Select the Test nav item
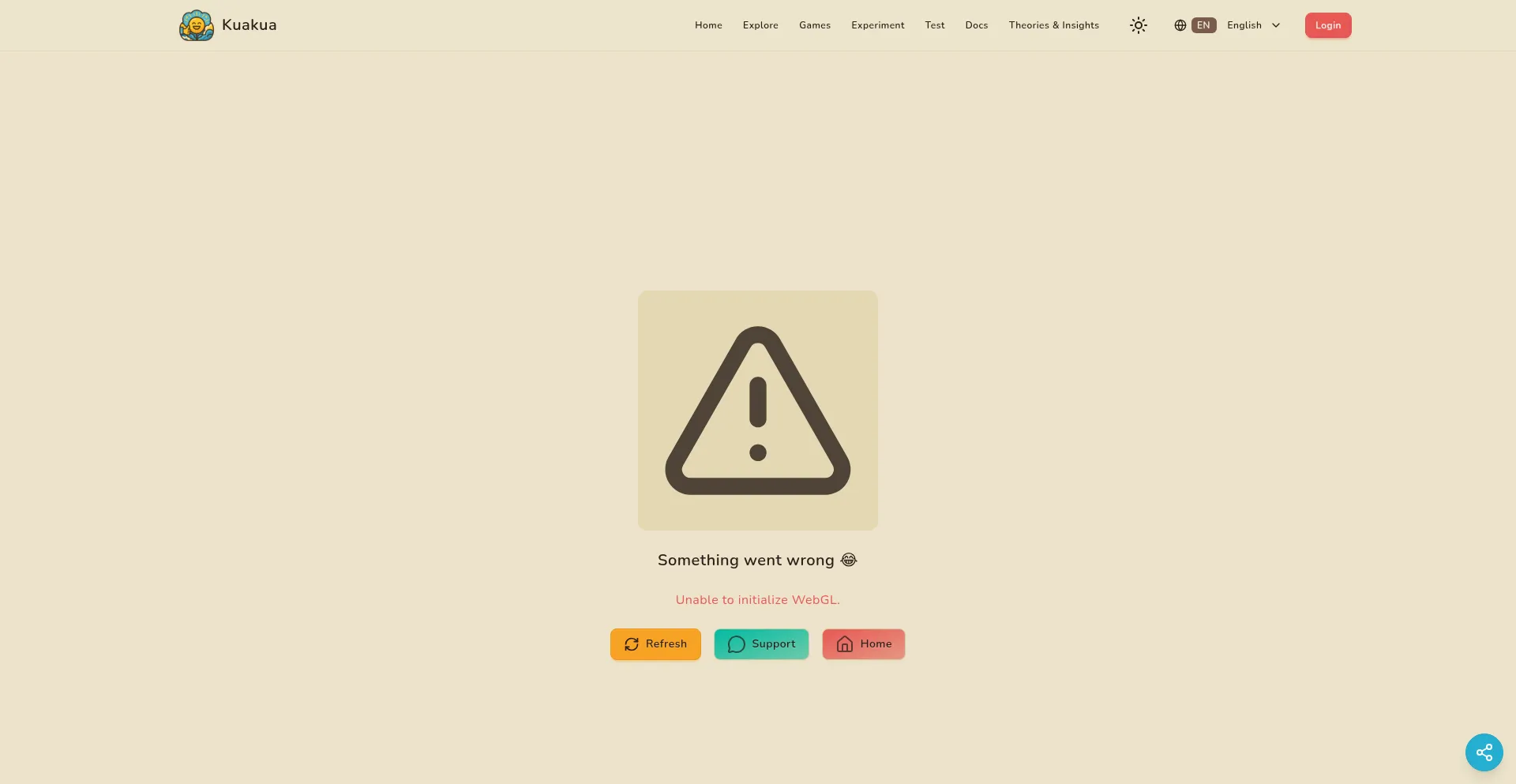This screenshot has width=1516, height=784. point(935,25)
